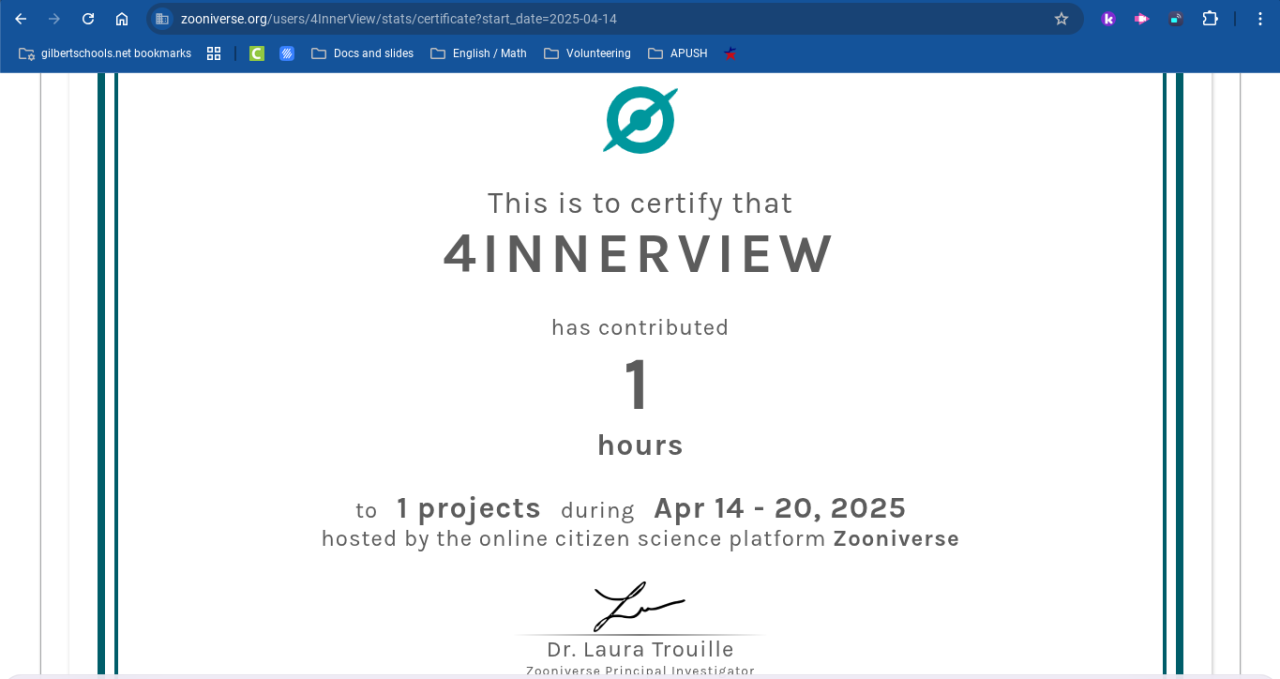Go back to the previous page
The width and height of the screenshot is (1280, 679).
tap(21, 19)
